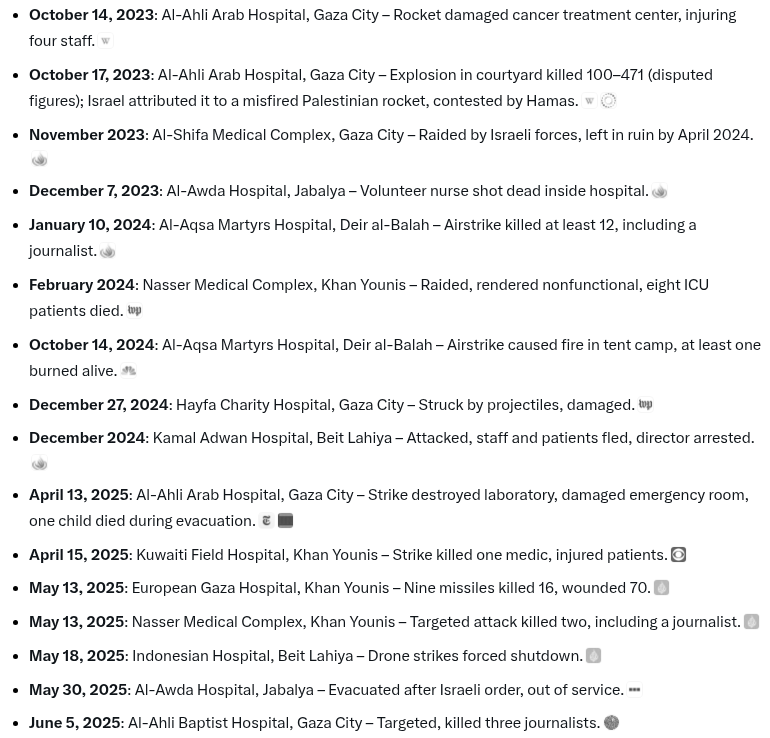Open the source icon after "including a journalist" in January 2024
Viewport: 770px width, 738px height.
pyautogui.click(x=108, y=252)
